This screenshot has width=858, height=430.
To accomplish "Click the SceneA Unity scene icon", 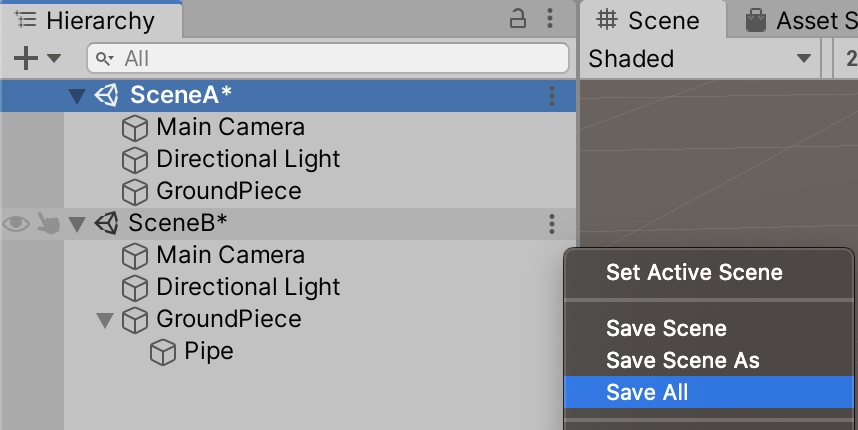I will click(x=106, y=95).
